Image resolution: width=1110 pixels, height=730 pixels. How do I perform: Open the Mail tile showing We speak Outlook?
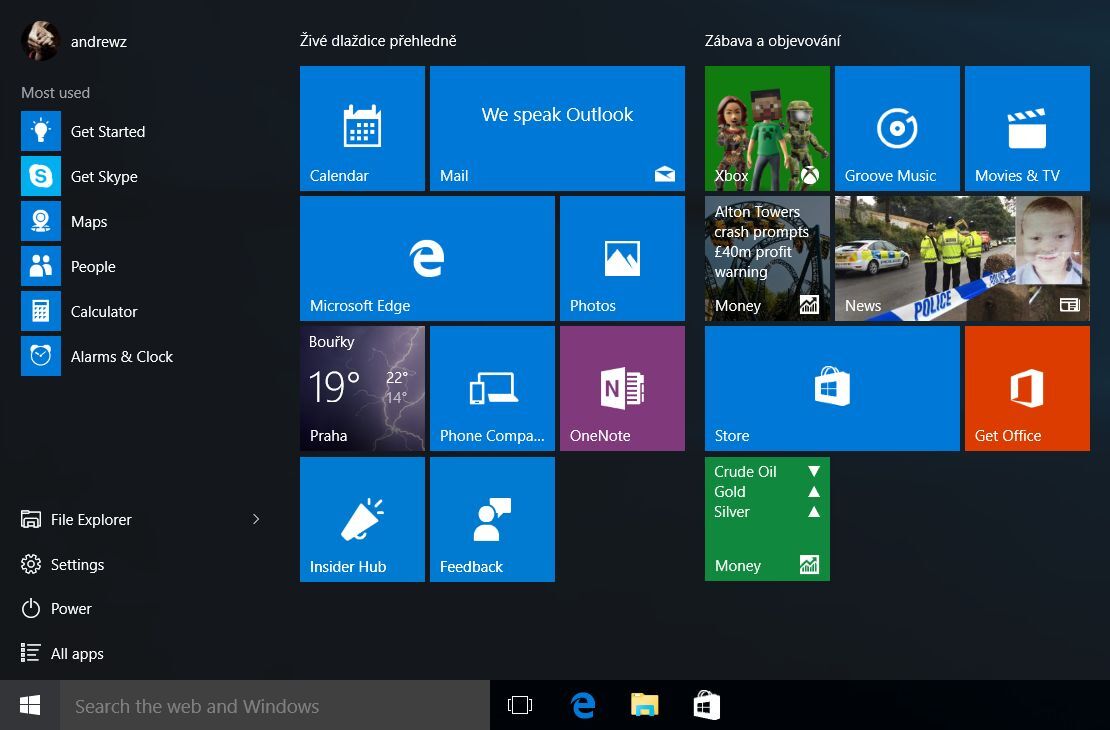click(x=557, y=128)
